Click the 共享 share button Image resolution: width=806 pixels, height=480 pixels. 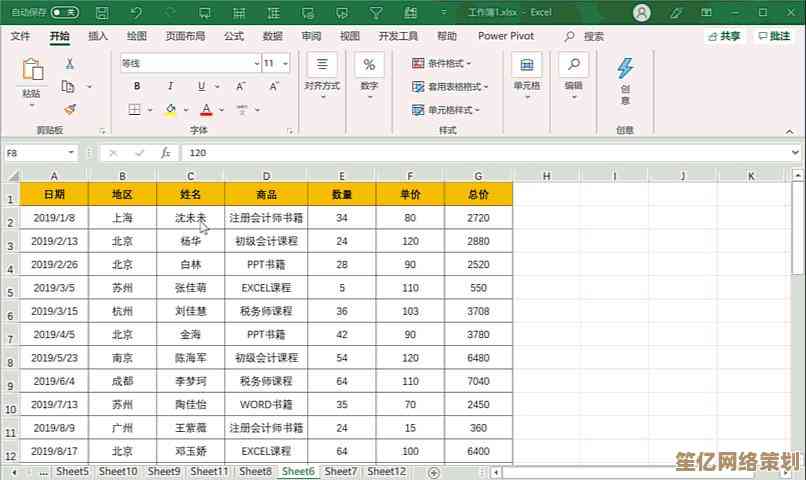pos(724,36)
